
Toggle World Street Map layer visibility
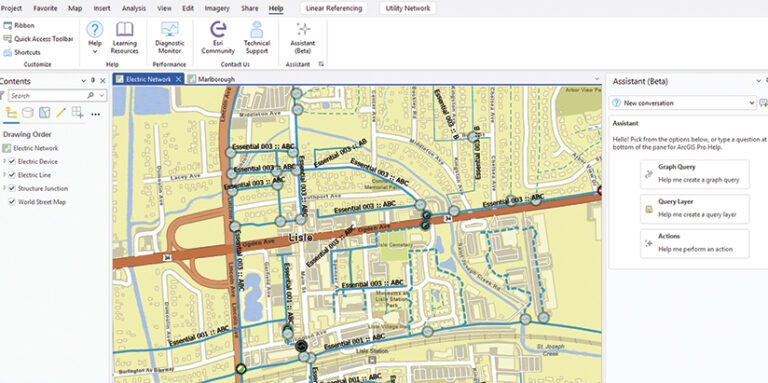click(x=12, y=202)
